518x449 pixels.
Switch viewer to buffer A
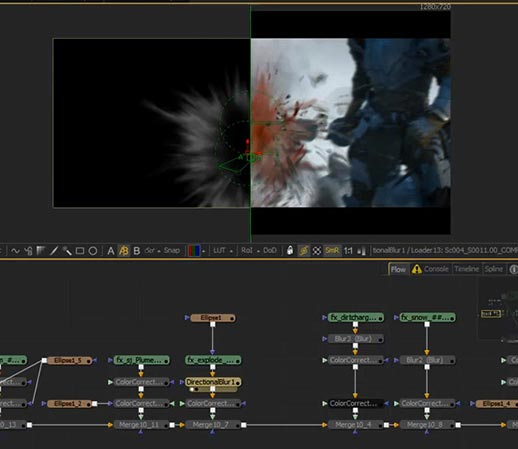[x=111, y=251]
